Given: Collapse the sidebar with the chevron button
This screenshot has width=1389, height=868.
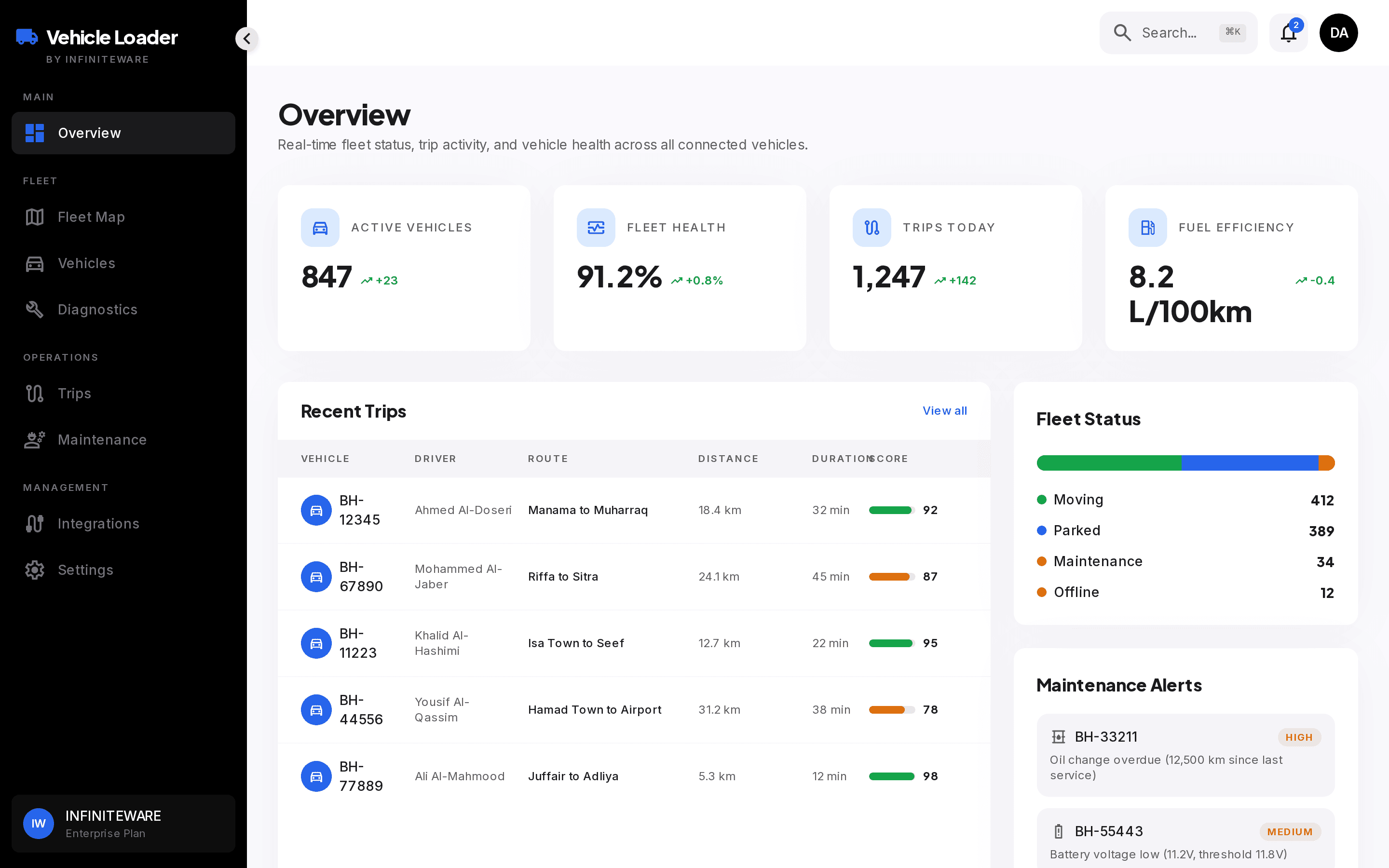Looking at the screenshot, I should (247, 39).
